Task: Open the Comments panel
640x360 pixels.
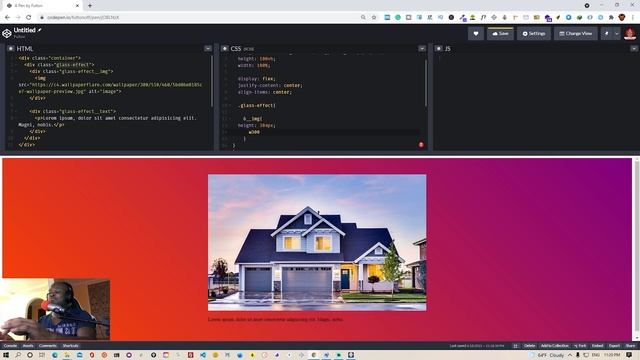Action: tap(48, 346)
